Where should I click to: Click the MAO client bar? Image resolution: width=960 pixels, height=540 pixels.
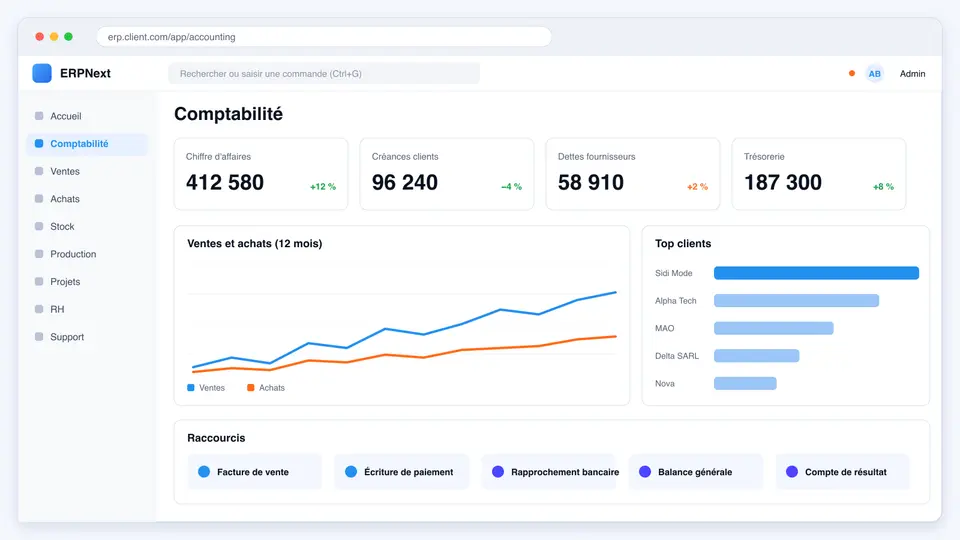[x=773, y=328]
